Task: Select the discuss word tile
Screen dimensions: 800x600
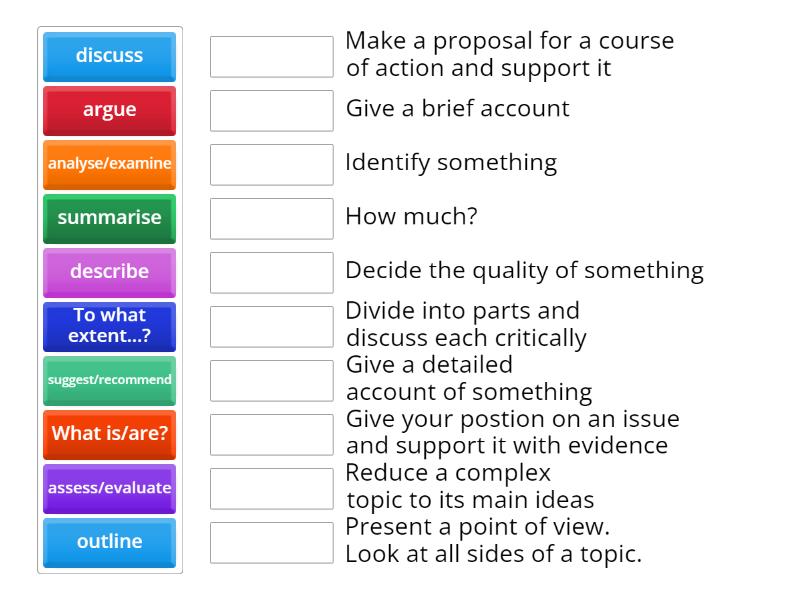Action: point(109,57)
